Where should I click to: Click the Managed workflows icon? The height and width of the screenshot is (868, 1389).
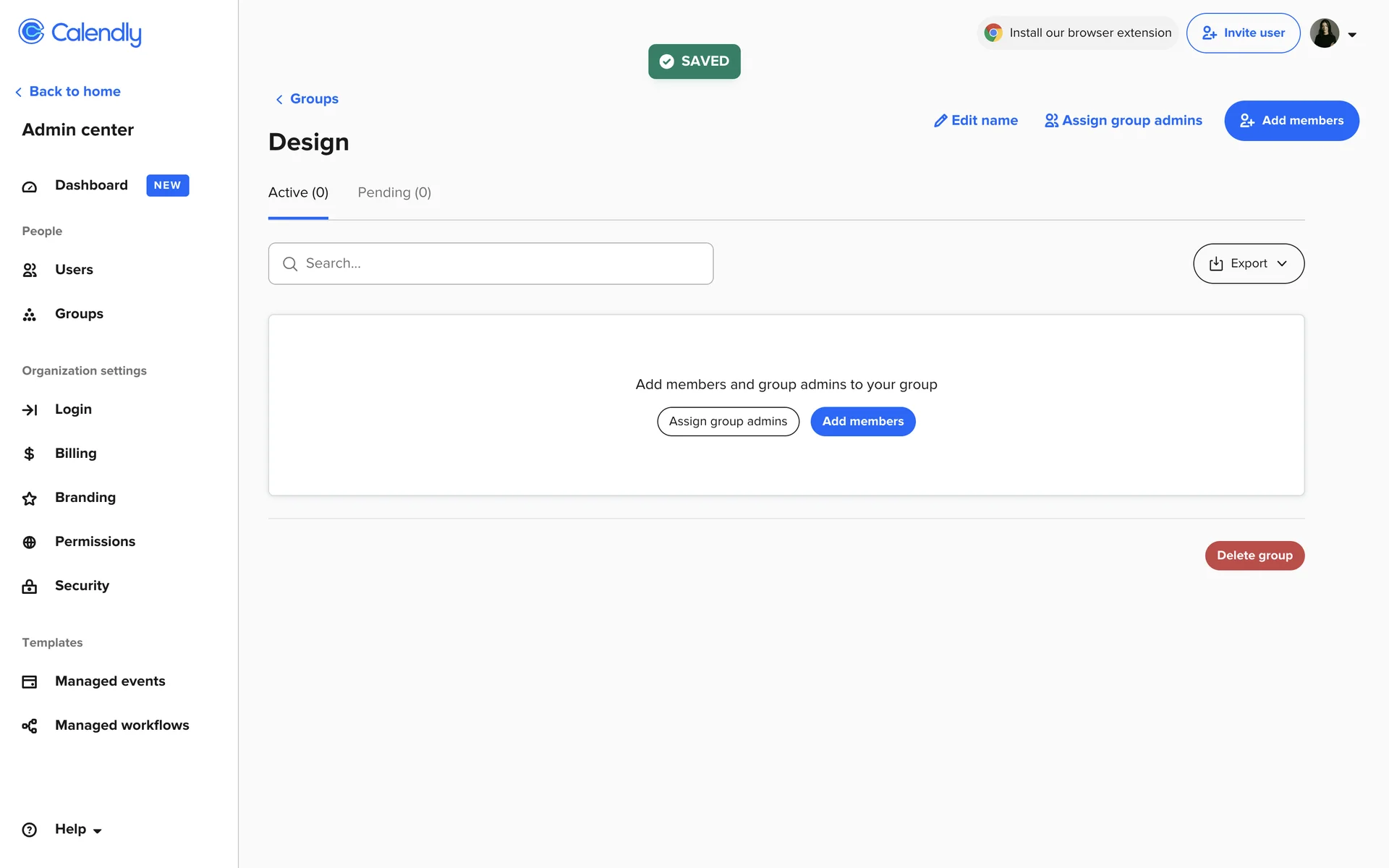click(30, 726)
